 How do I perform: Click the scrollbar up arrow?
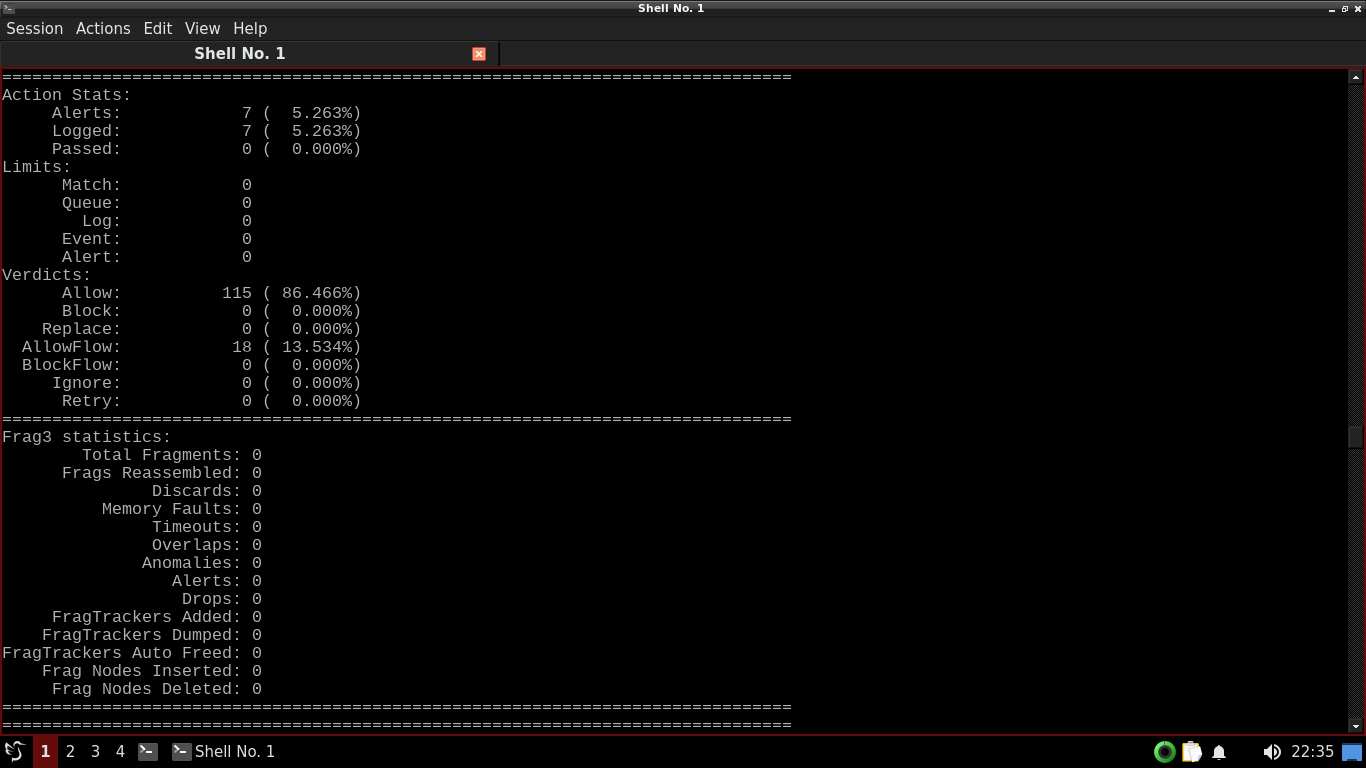1356,77
